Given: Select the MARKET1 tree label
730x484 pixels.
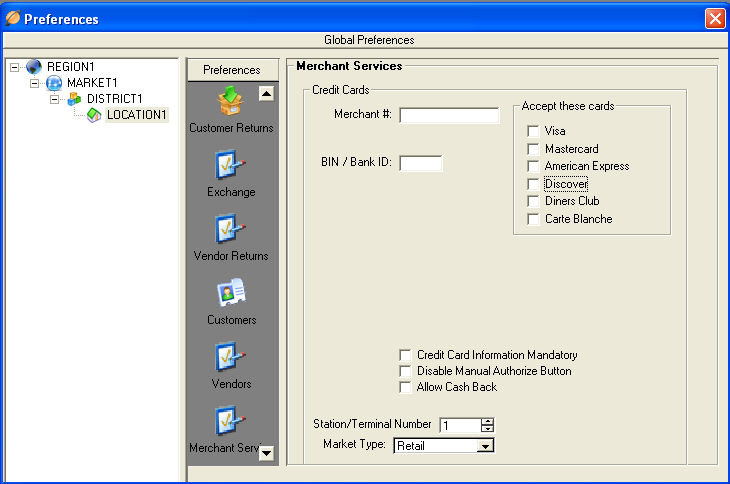Looking at the screenshot, I should point(92,83).
